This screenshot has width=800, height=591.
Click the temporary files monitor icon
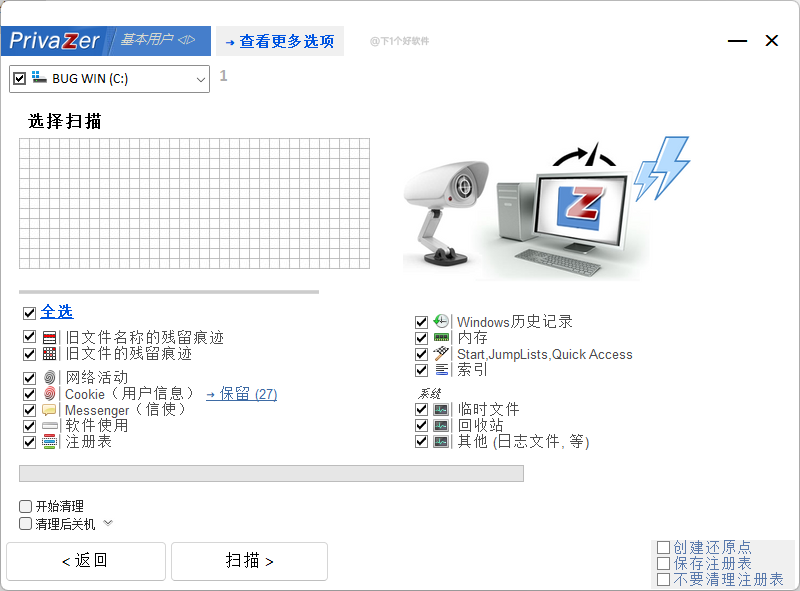click(441, 409)
